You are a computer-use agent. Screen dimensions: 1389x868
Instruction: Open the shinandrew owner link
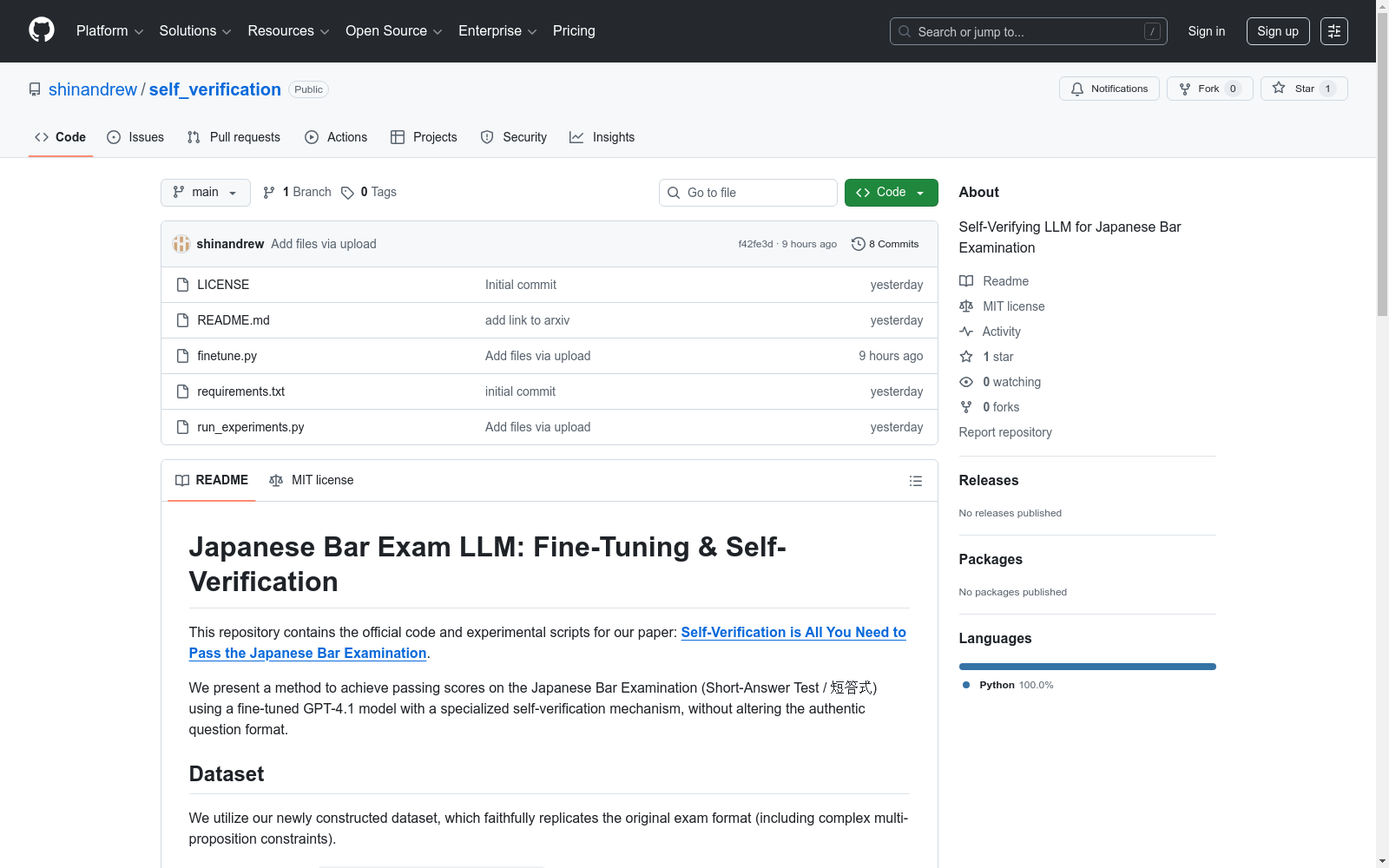(93, 89)
